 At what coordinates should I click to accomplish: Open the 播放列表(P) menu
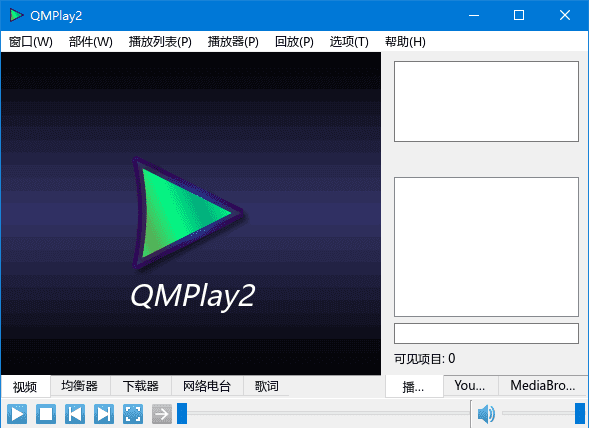160,41
